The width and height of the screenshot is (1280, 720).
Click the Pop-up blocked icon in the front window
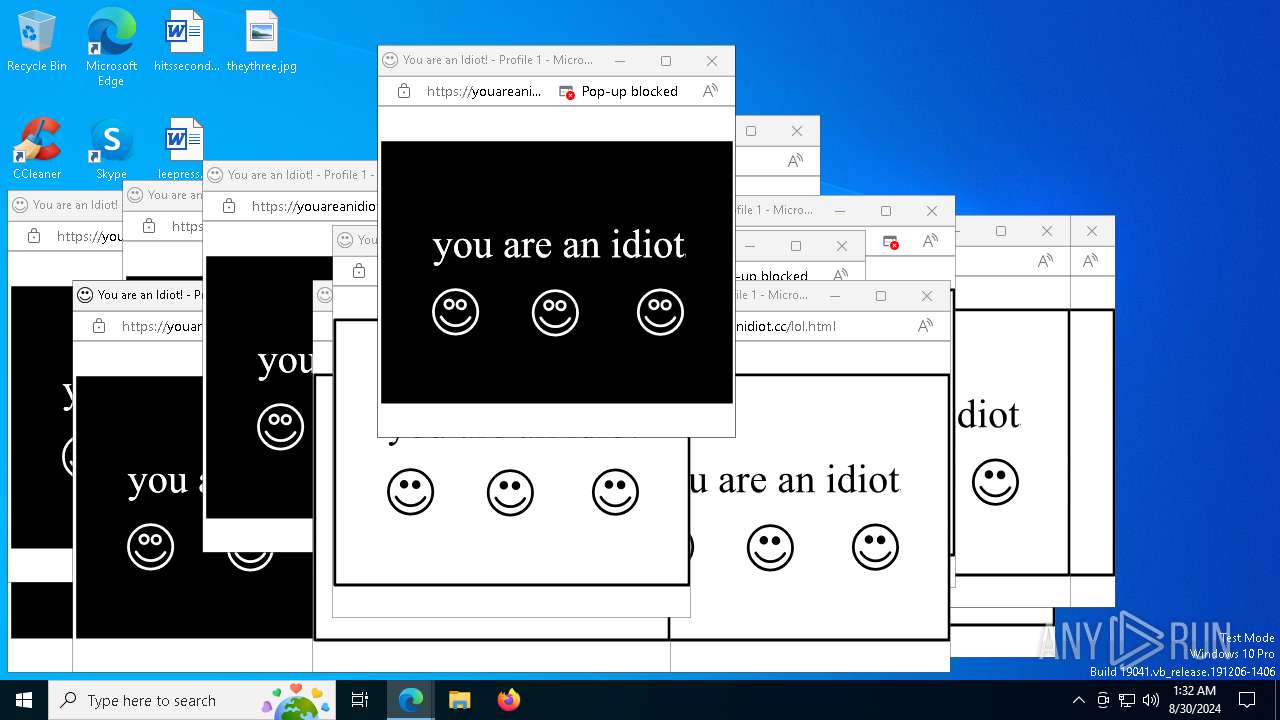[567, 91]
